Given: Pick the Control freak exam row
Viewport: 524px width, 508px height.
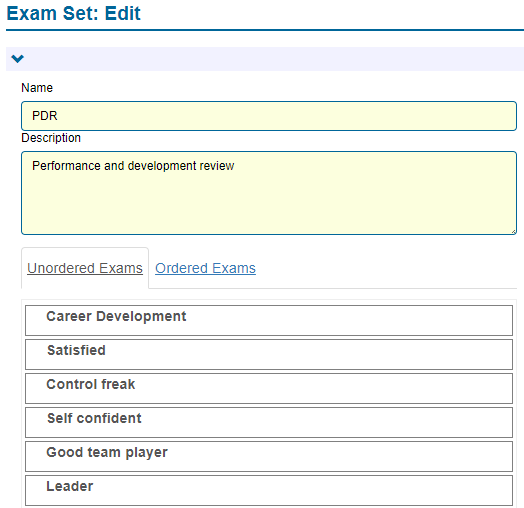Looking at the screenshot, I should 269,388.
